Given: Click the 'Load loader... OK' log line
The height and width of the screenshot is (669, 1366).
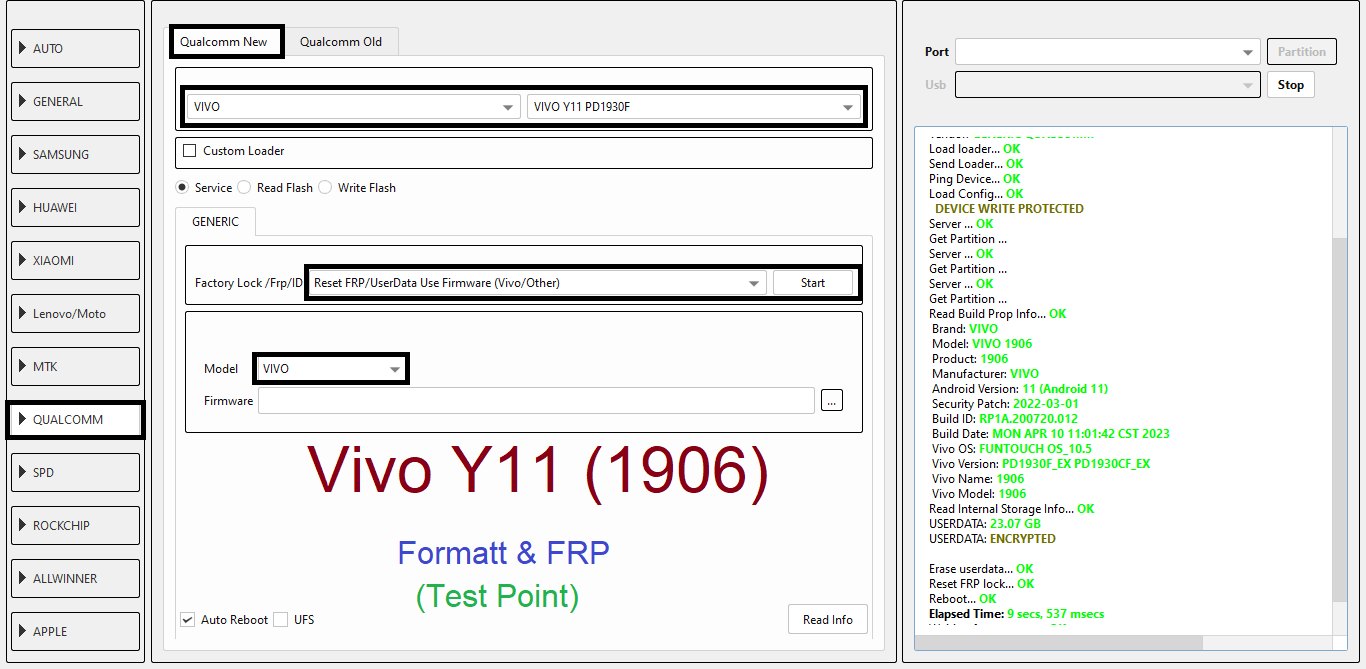Looking at the screenshot, I should pos(975,149).
